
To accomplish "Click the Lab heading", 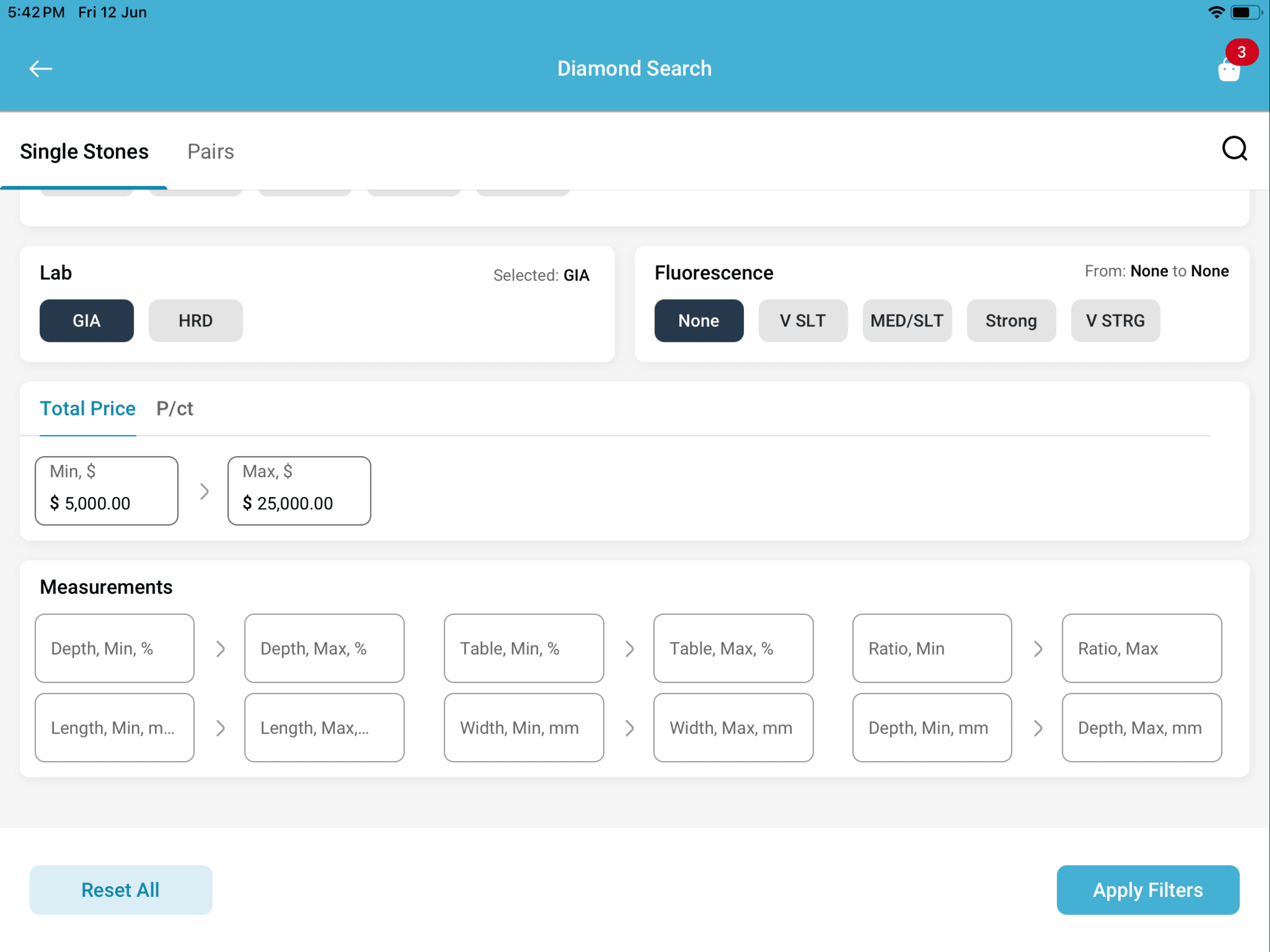I will point(56,273).
